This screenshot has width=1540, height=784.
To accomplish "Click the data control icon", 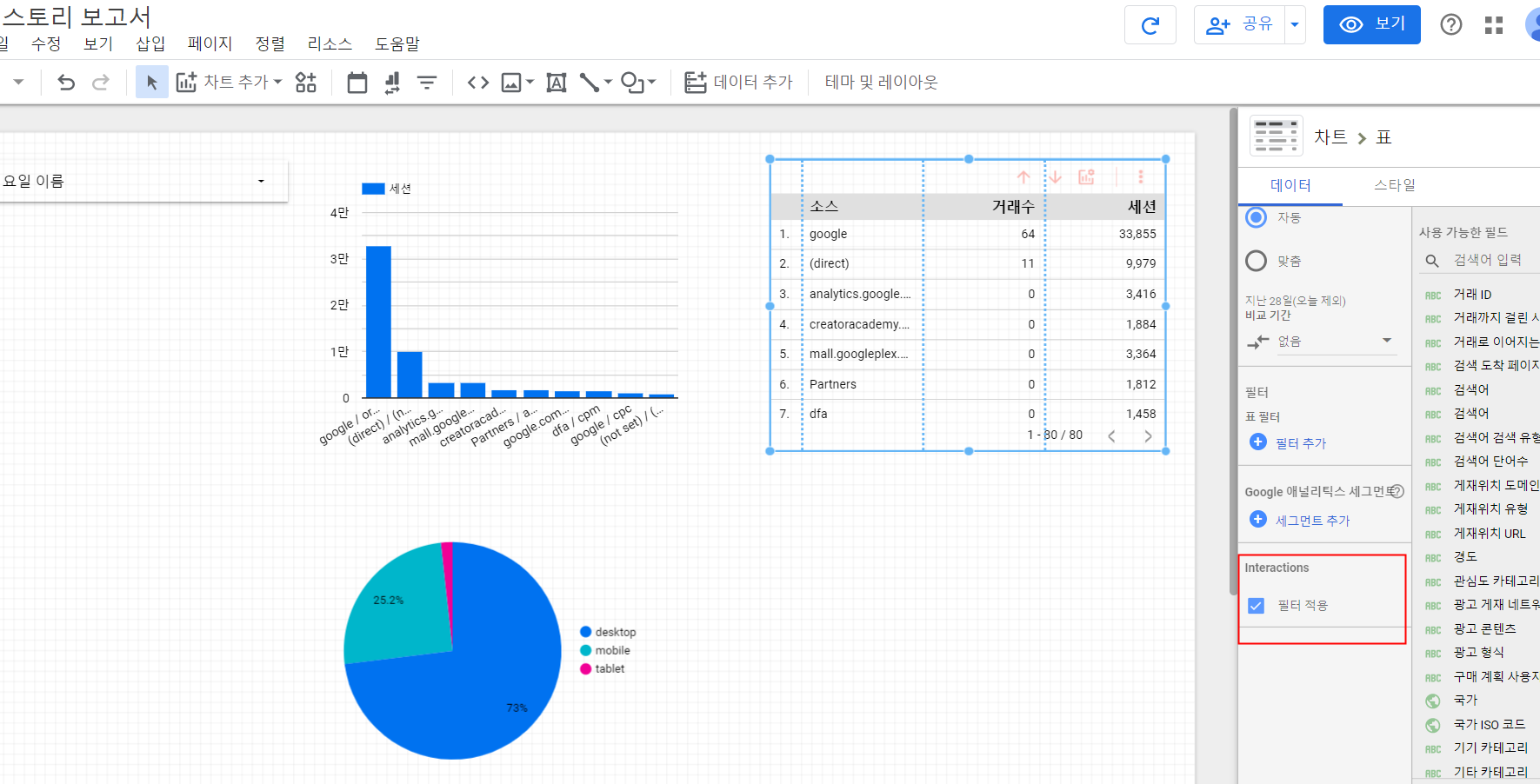I will (392, 83).
